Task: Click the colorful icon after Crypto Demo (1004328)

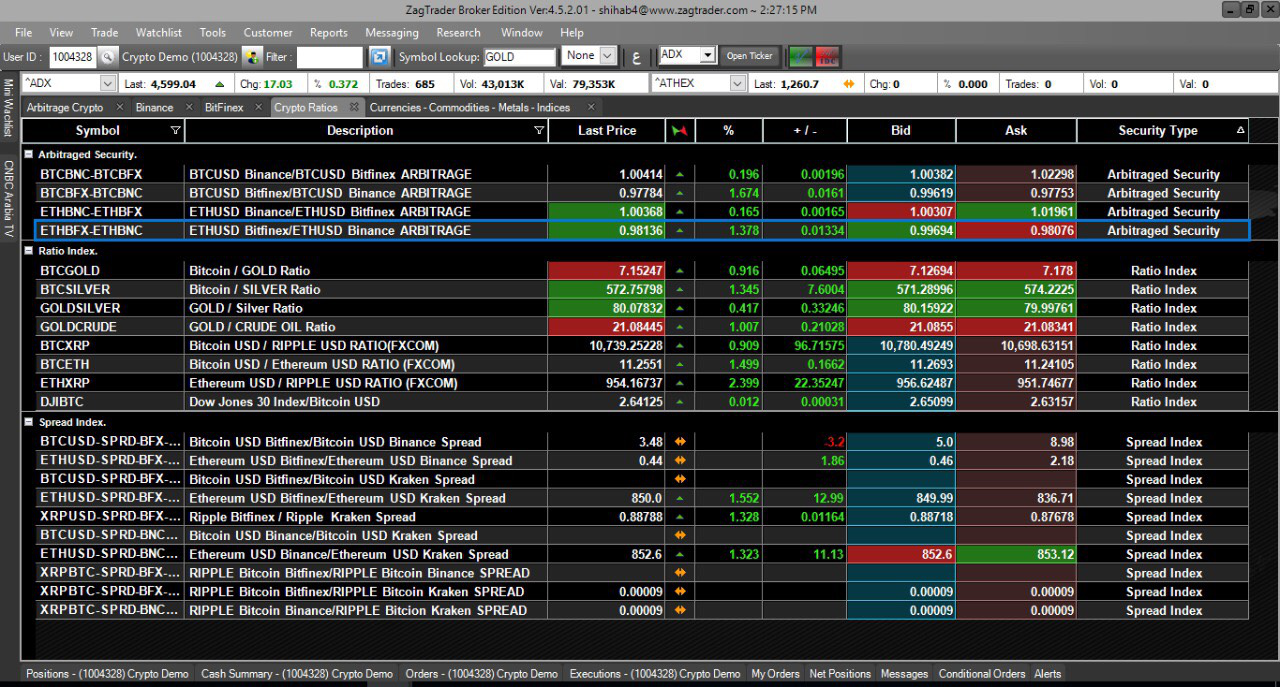Action: point(252,57)
